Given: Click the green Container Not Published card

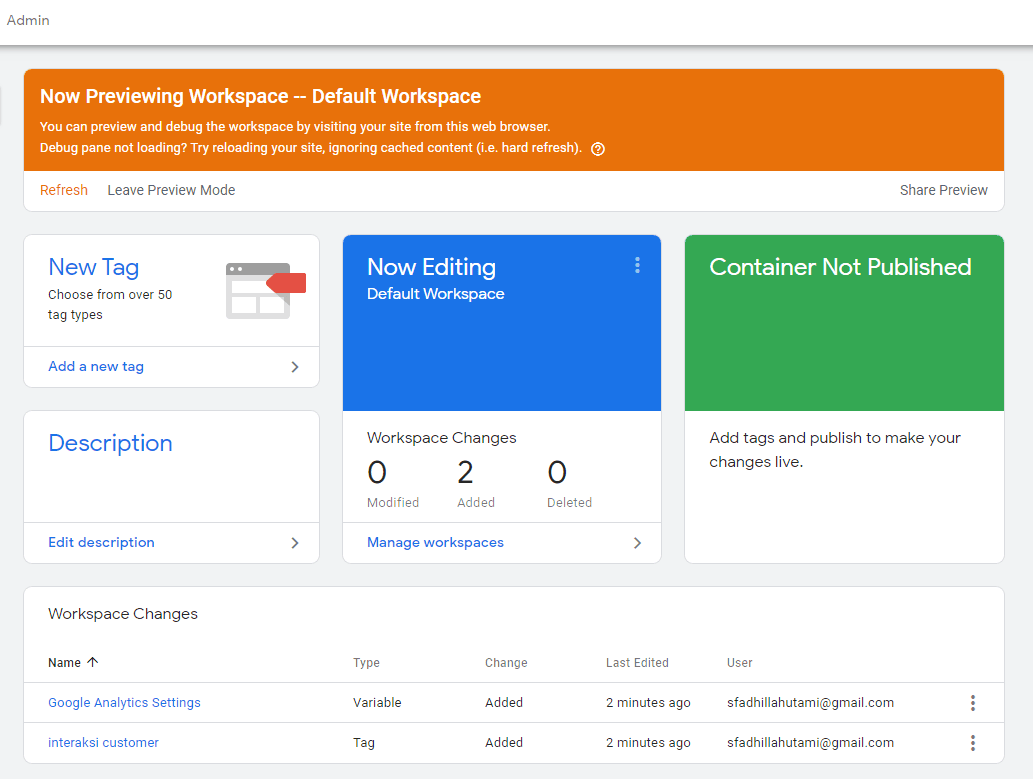Looking at the screenshot, I should (844, 330).
